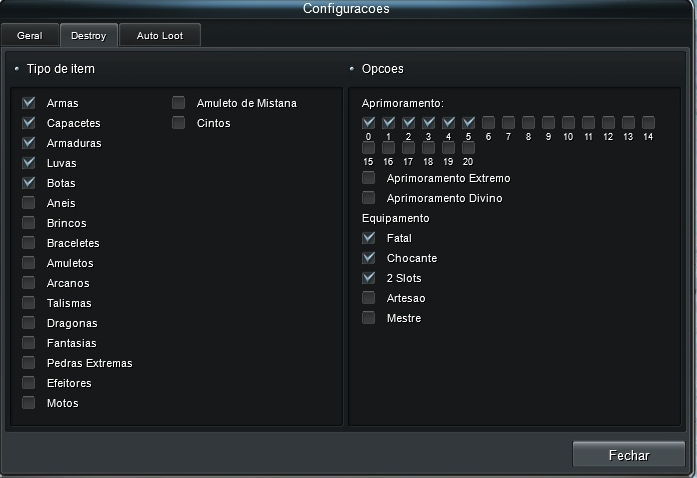Open the Auto Loot tab
Screen dimensions: 697x478
(160, 35)
